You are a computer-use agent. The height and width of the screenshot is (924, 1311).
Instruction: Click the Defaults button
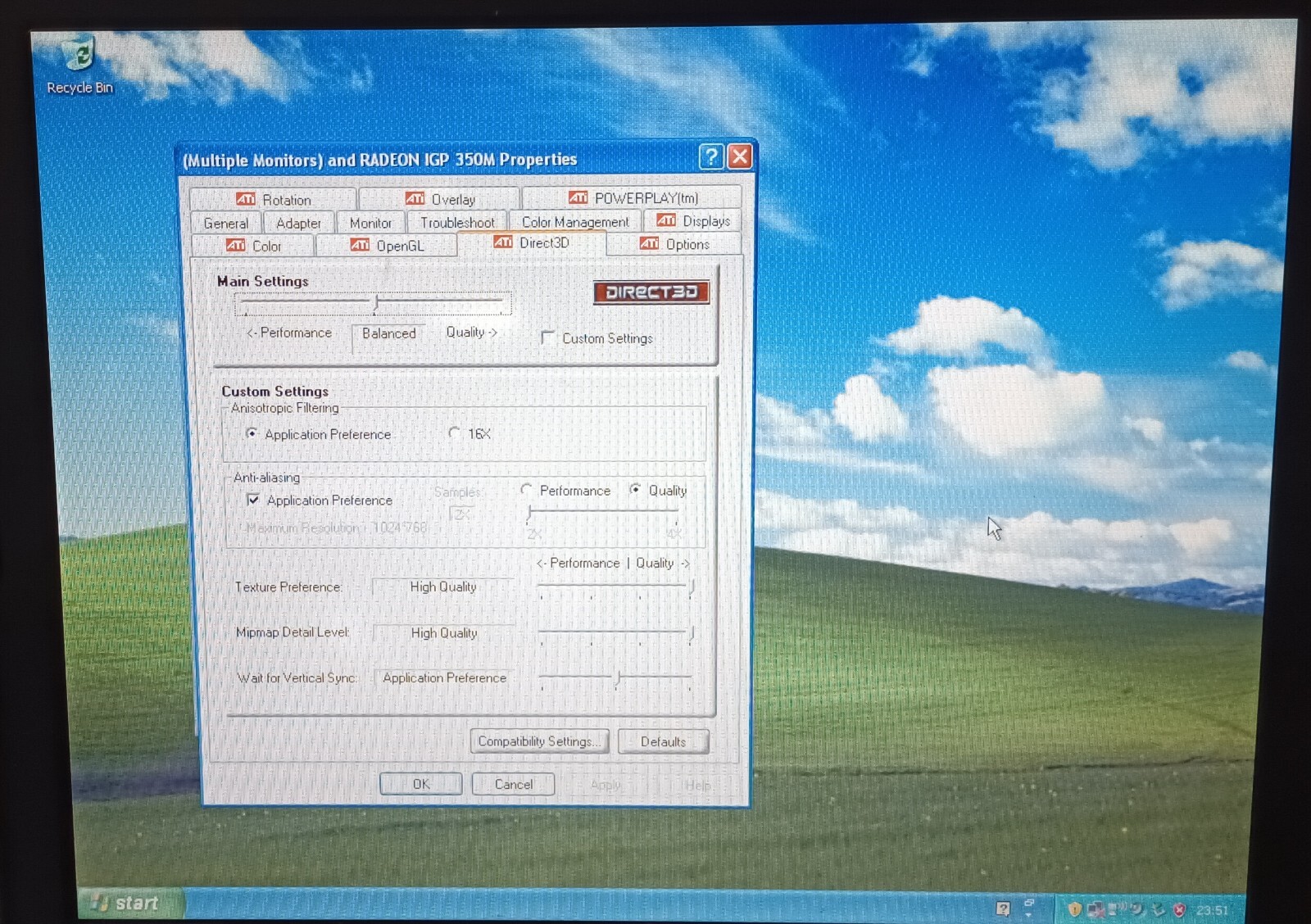point(663,741)
